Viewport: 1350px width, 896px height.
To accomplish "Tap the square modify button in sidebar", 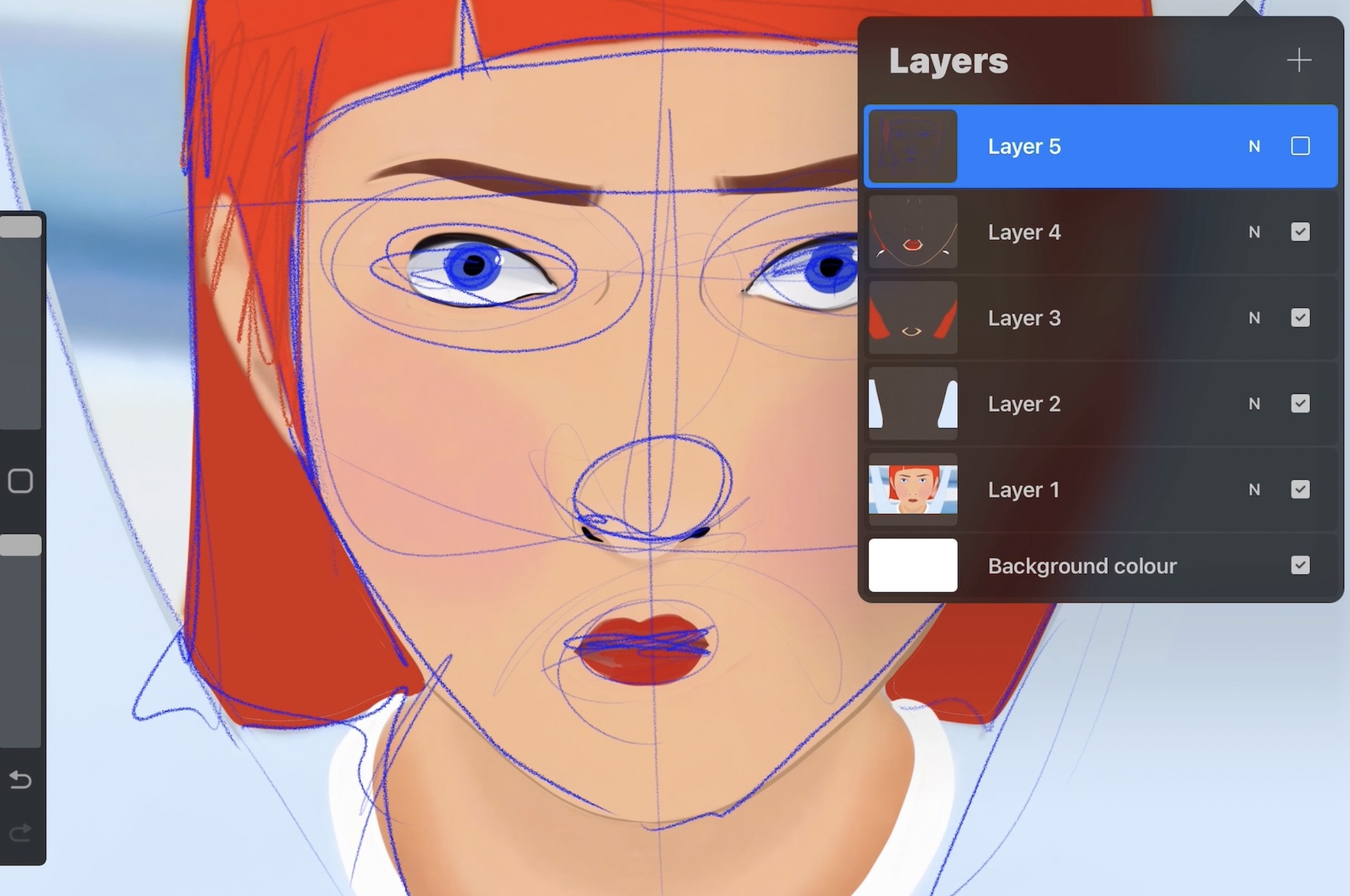I will pos(20,481).
